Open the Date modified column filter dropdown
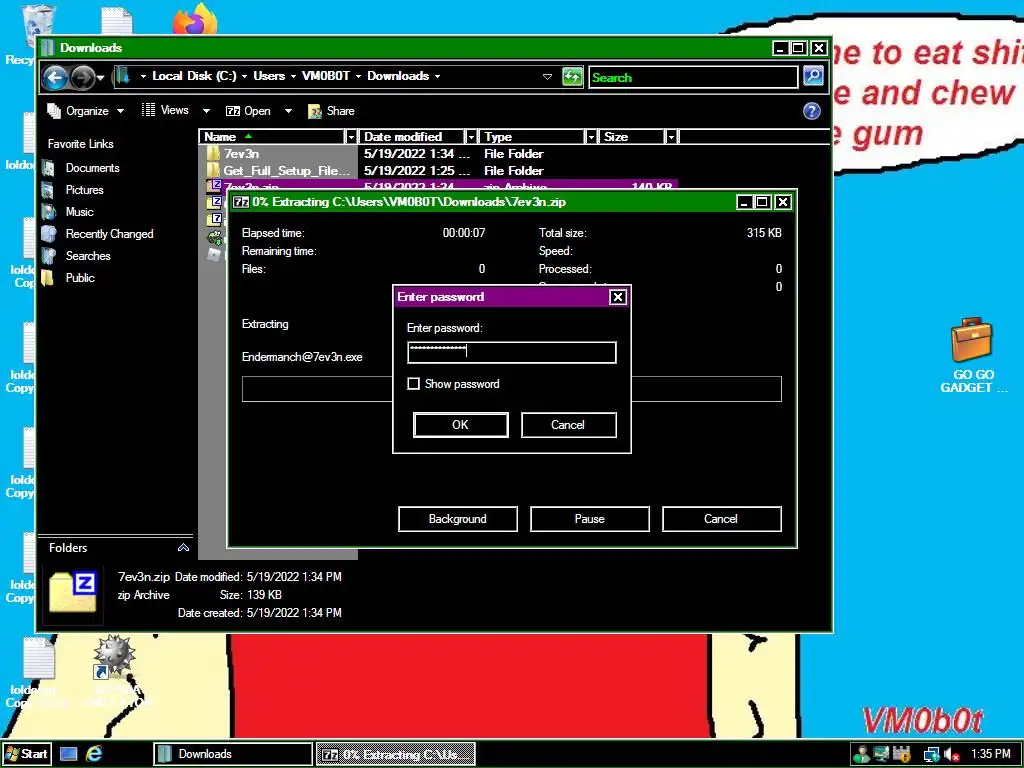 470,136
